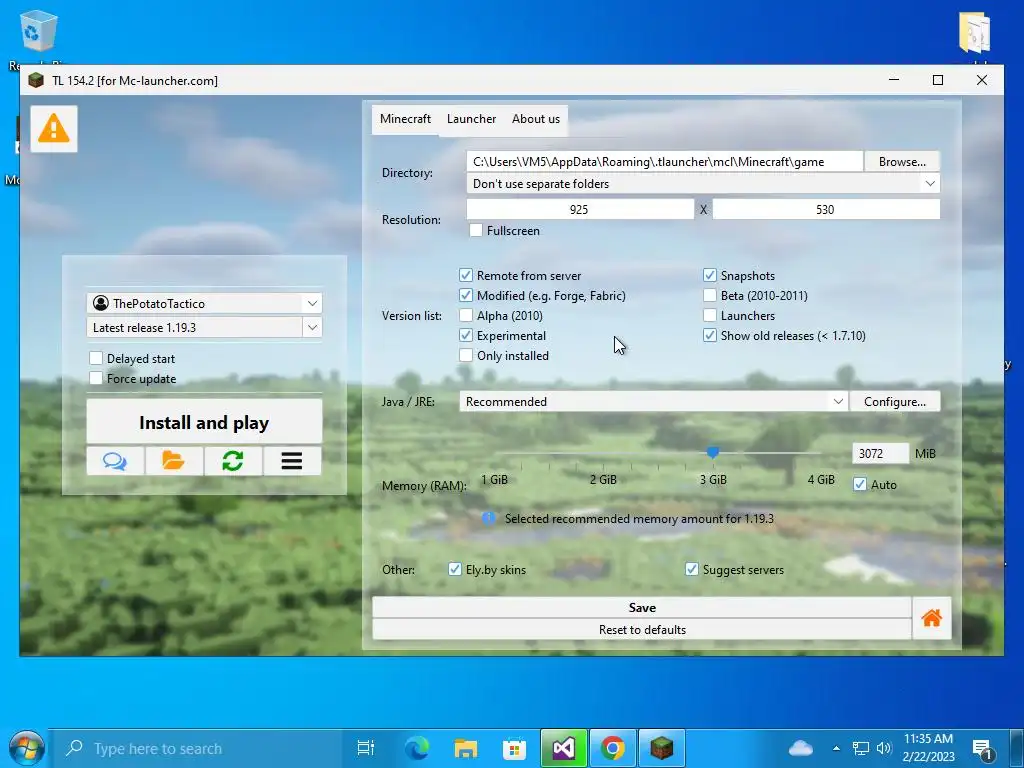Viewport: 1024px width, 768px height.
Task: Switch to the Minecraft settings tab
Action: pos(406,119)
